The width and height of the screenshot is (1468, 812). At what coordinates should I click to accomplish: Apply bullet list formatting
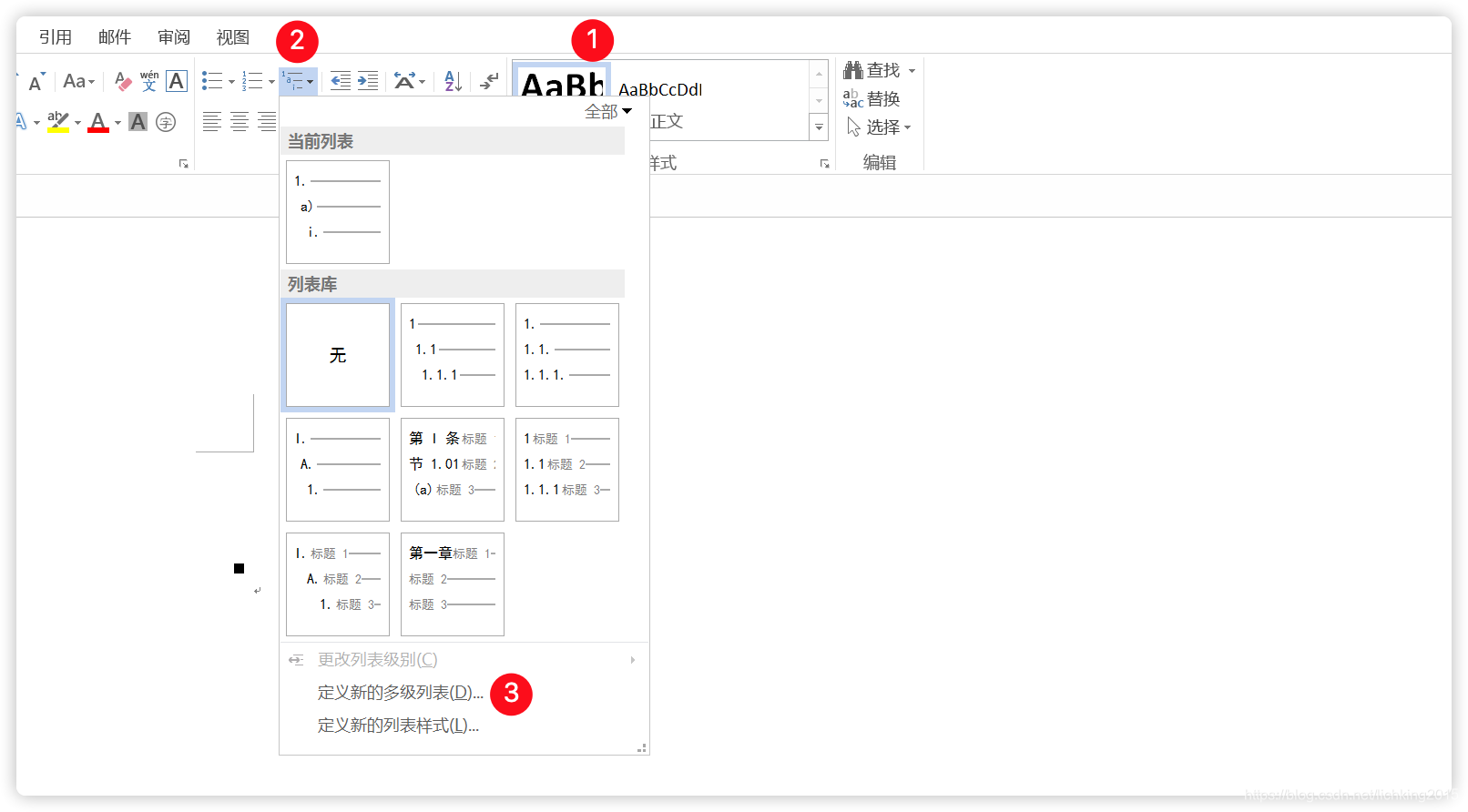(212, 81)
